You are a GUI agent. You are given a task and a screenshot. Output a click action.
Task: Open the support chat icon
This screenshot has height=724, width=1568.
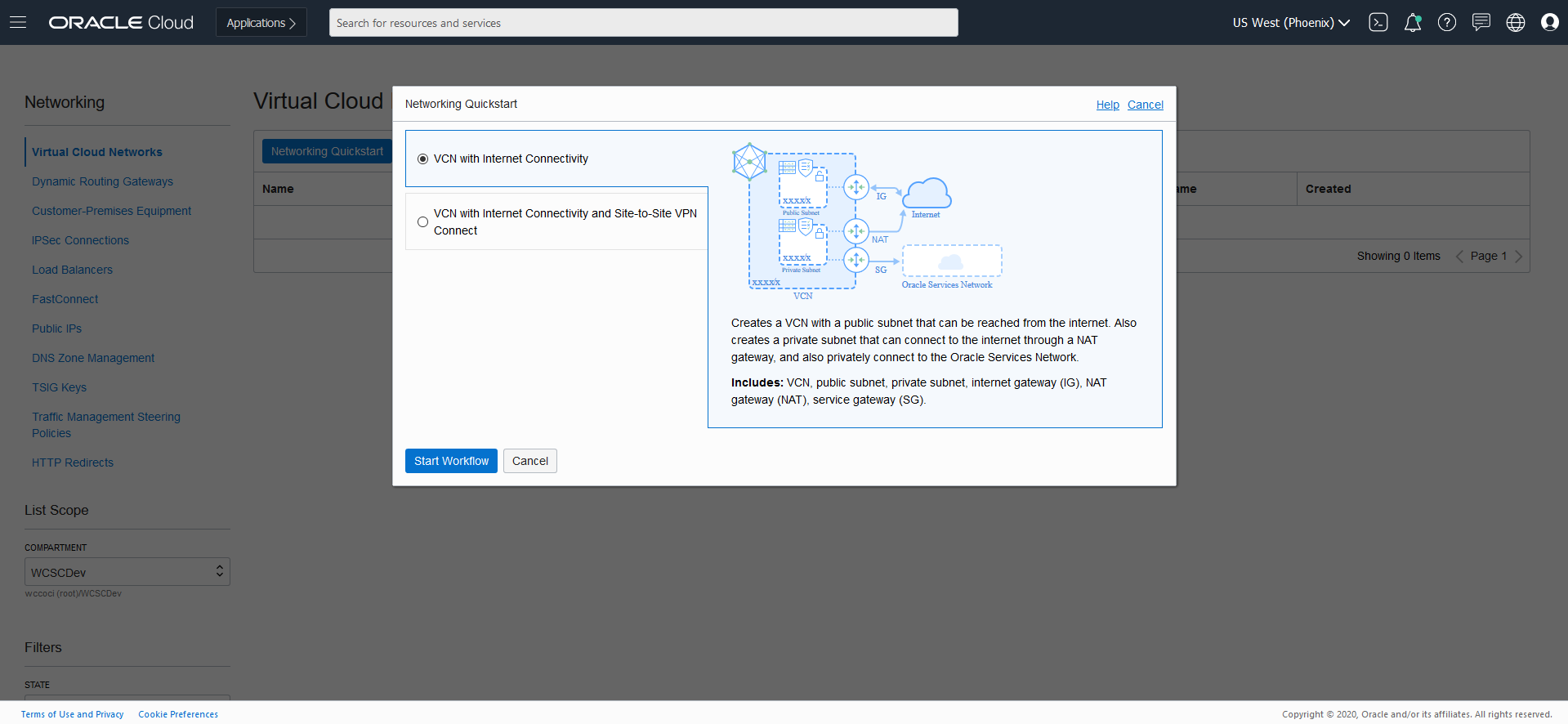point(1481,22)
